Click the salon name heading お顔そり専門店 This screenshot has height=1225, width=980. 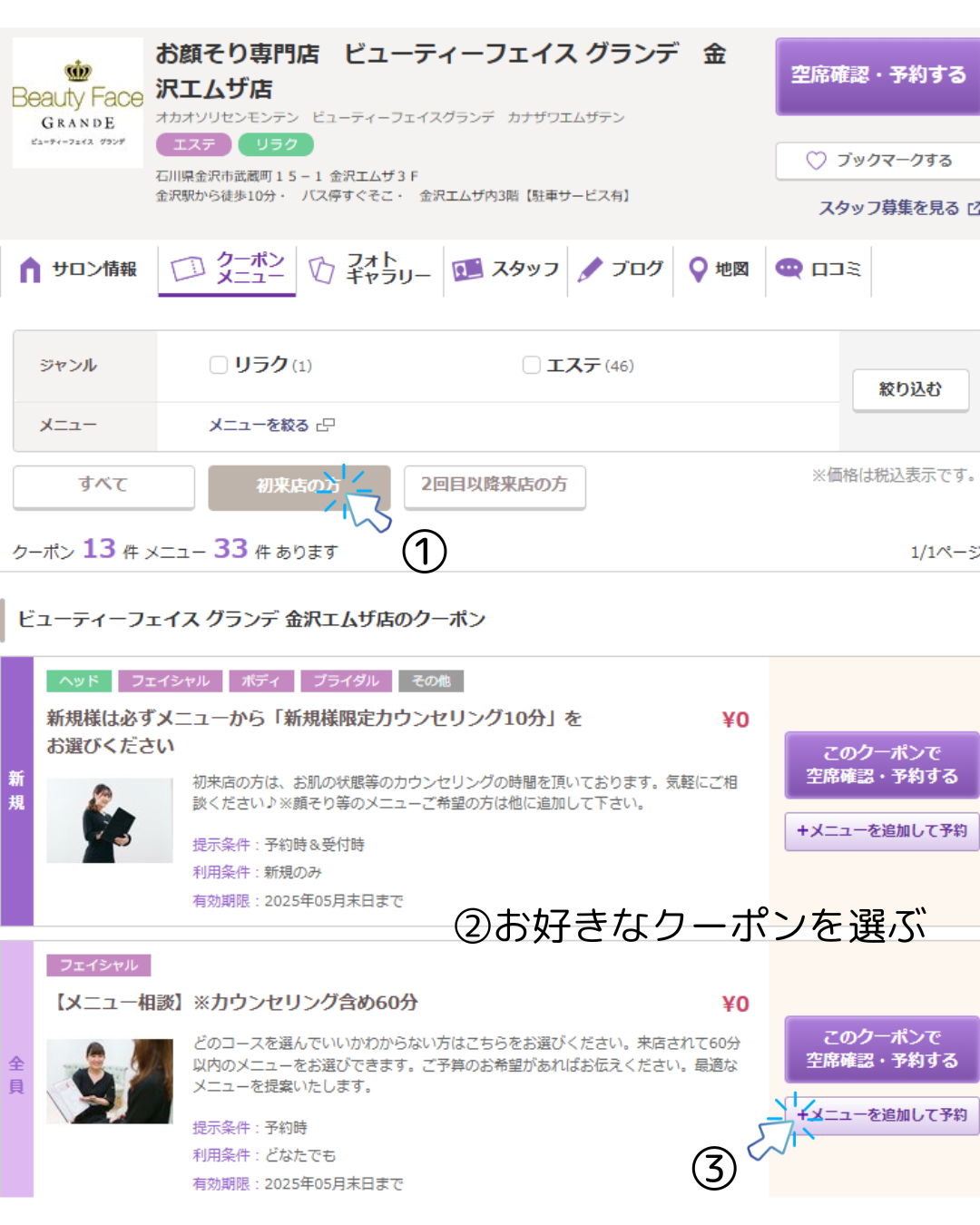point(441,71)
